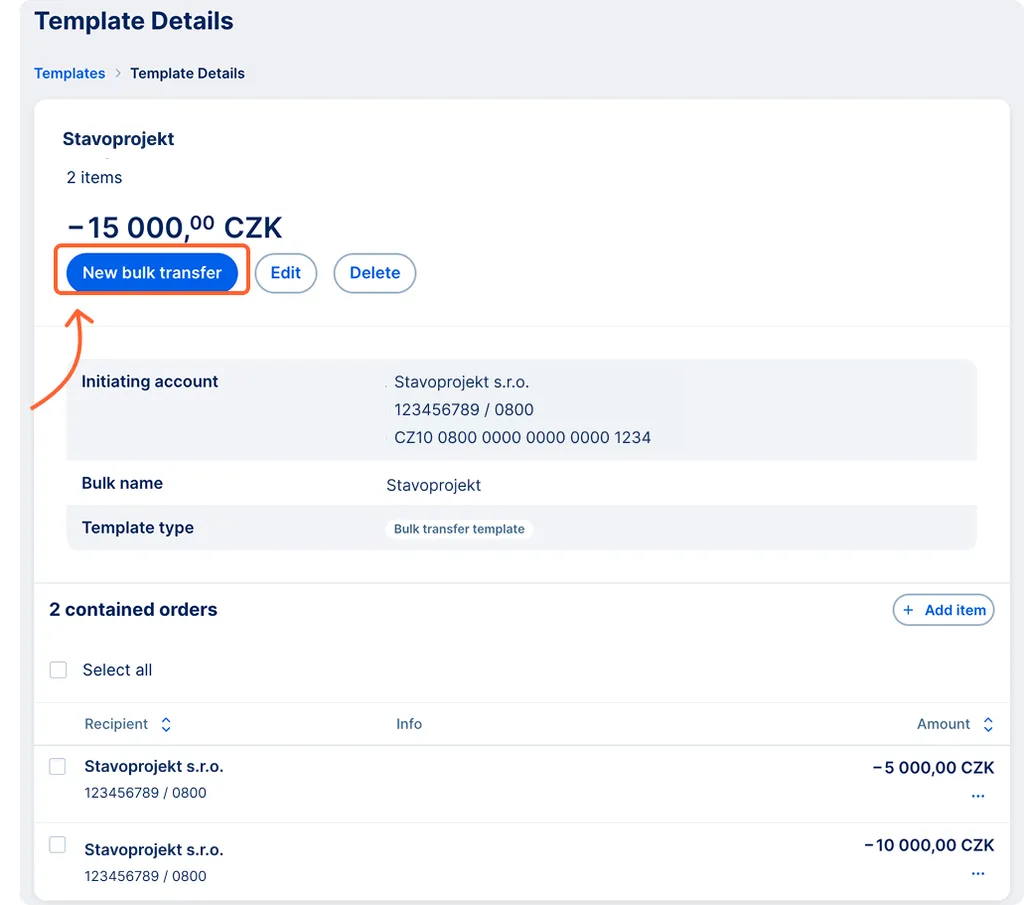Click the IBAN CZ10 0800 account number
The height and width of the screenshot is (905, 1024).
pyautogui.click(x=522, y=437)
